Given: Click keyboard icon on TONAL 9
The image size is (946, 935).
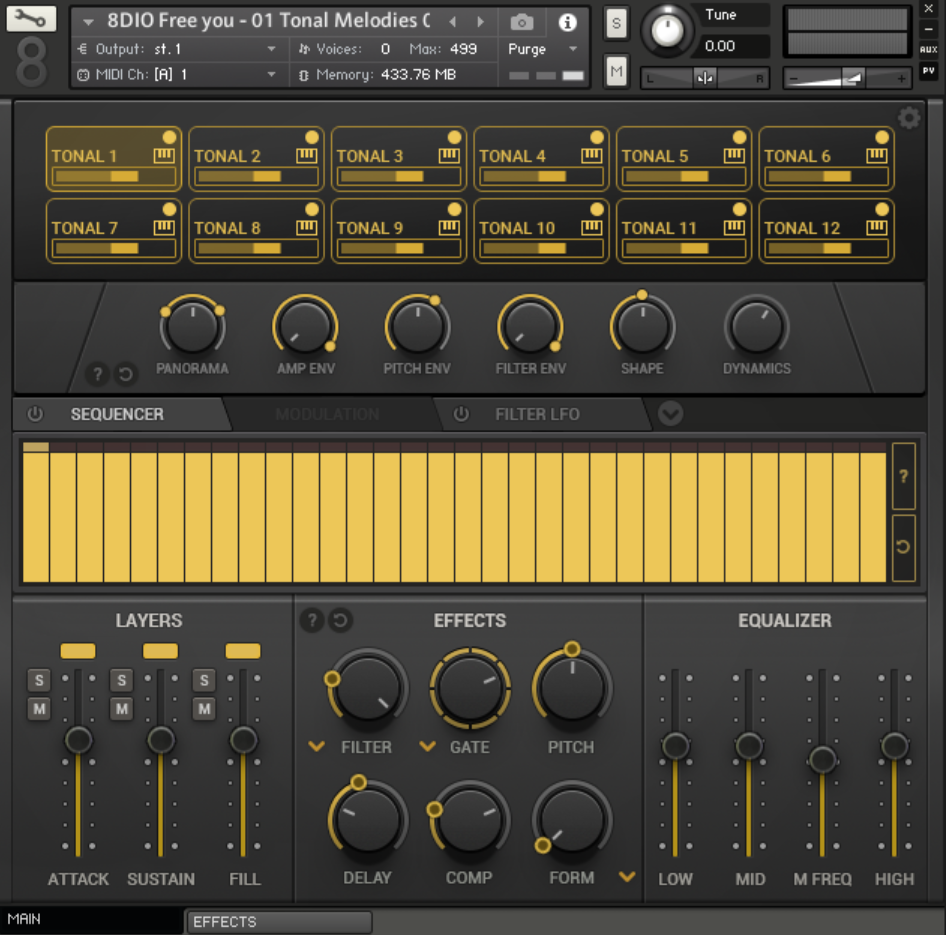Looking at the screenshot, I should click(x=449, y=228).
